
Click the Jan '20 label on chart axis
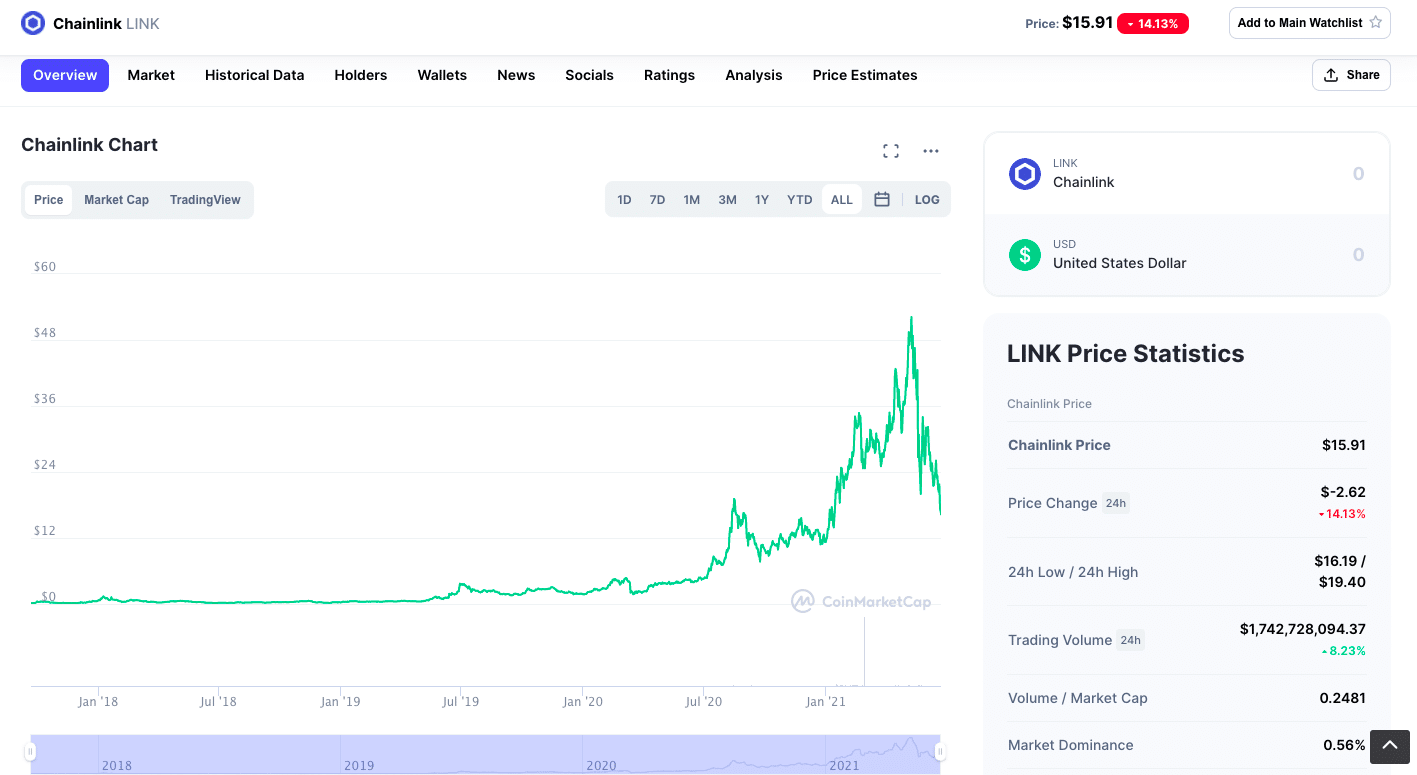click(x=582, y=702)
